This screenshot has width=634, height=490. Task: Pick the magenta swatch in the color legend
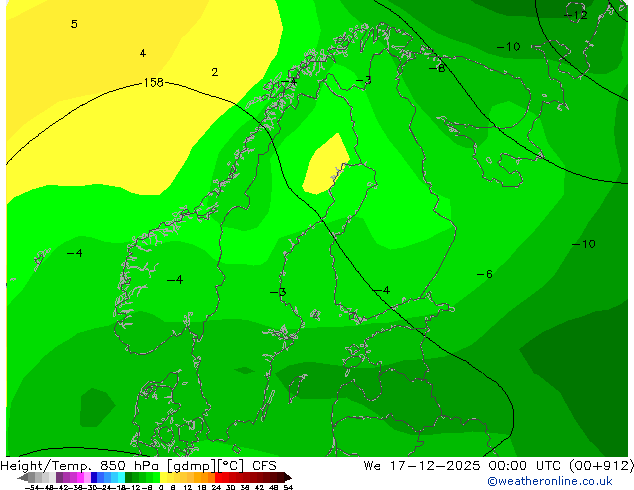pos(80,477)
